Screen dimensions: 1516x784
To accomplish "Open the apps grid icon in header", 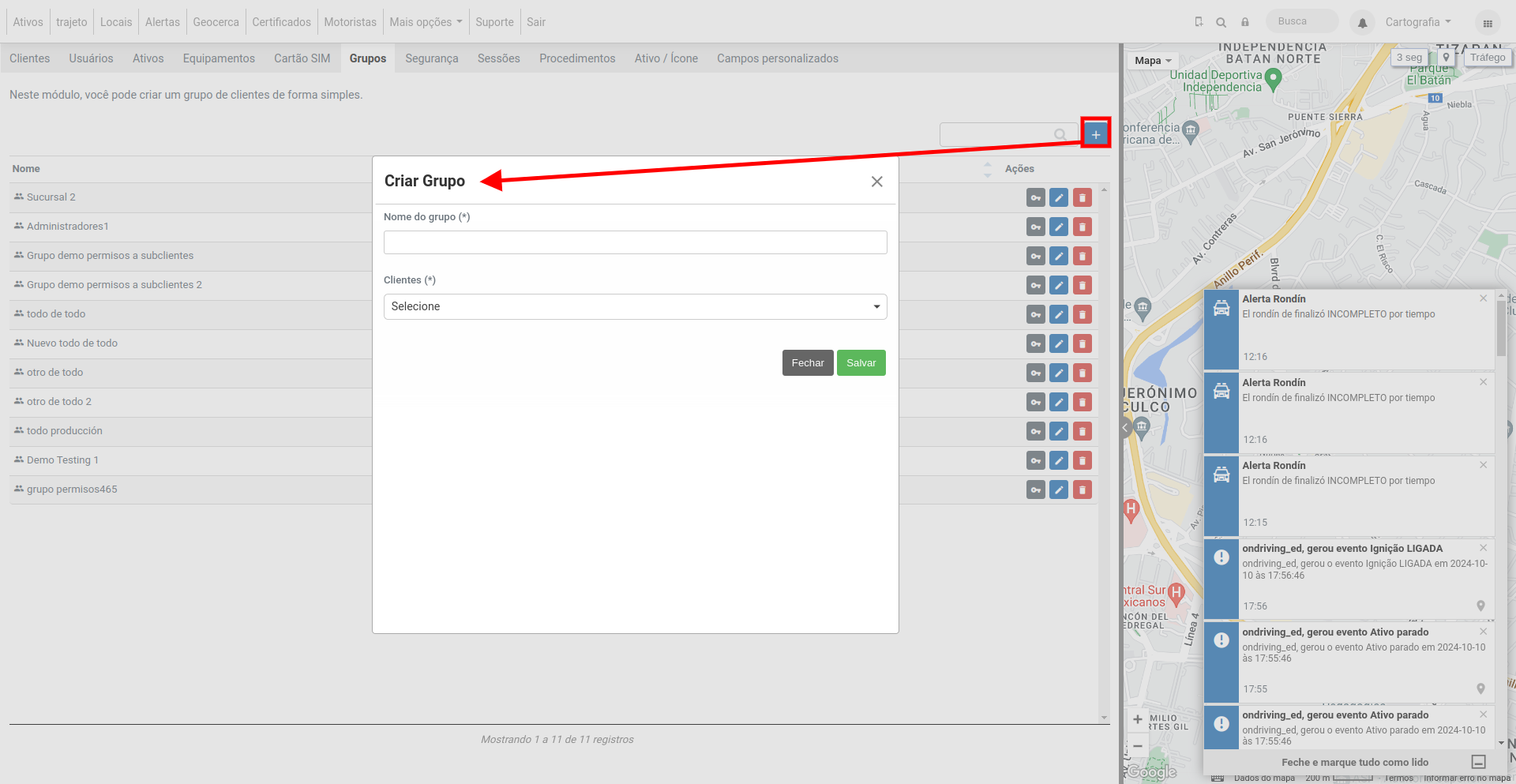I will pyautogui.click(x=1488, y=23).
